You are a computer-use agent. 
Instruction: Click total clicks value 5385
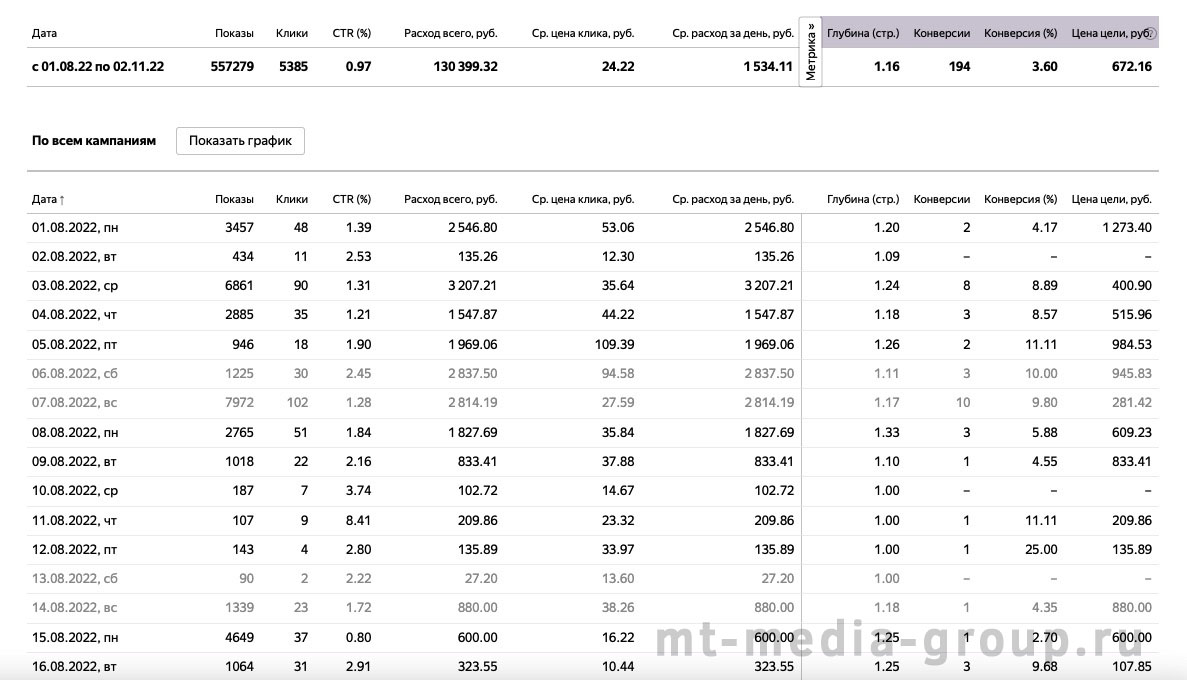pyautogui.click(x=293, y=67)
